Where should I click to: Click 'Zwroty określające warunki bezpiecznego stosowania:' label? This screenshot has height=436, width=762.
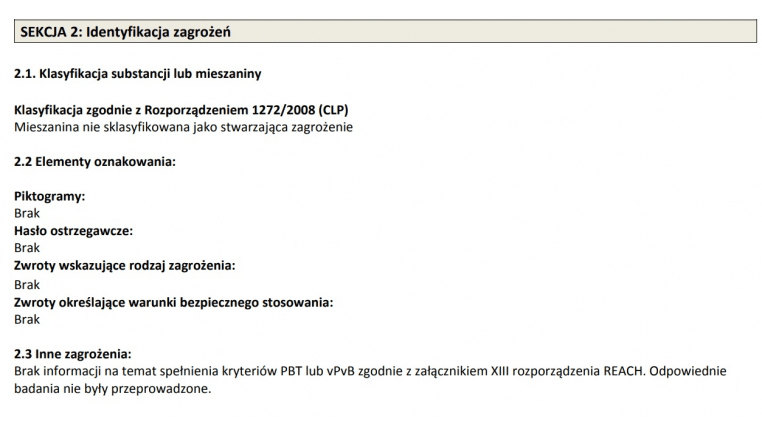tap(173, 302)
